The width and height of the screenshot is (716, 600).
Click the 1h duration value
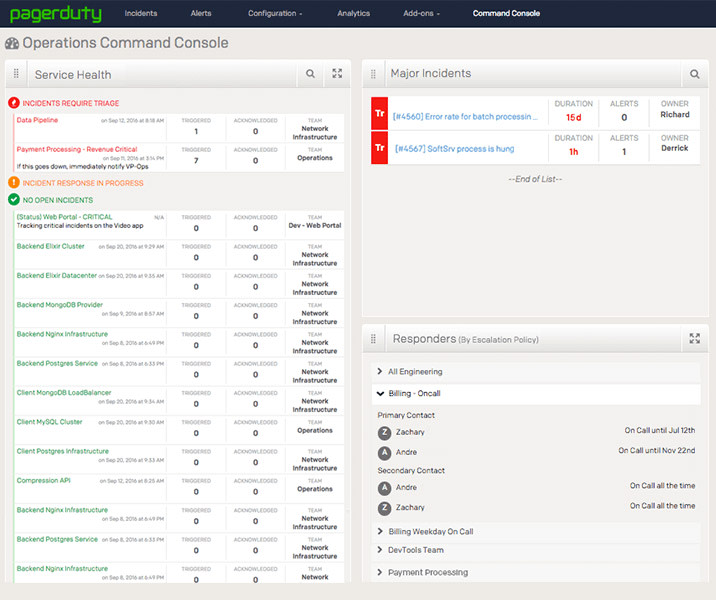[x=574, y=152]
